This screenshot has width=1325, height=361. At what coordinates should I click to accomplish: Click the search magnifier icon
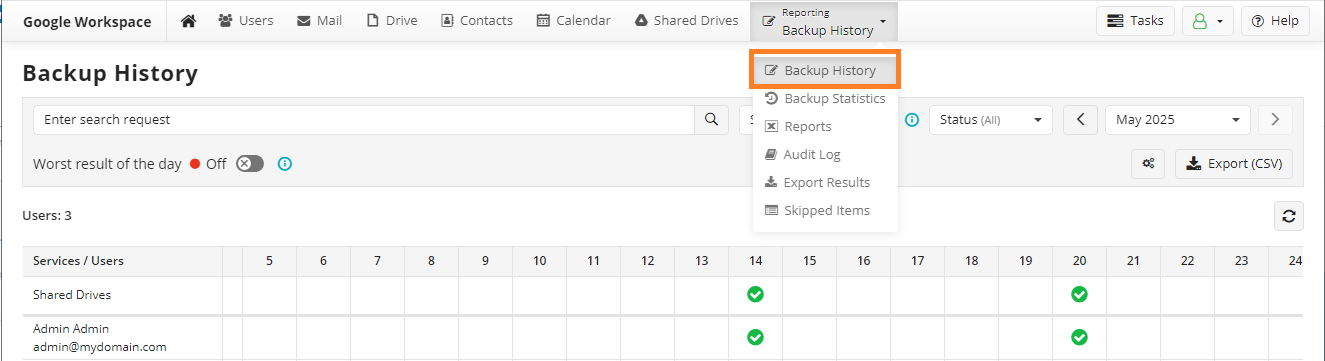tap(711, 119)
